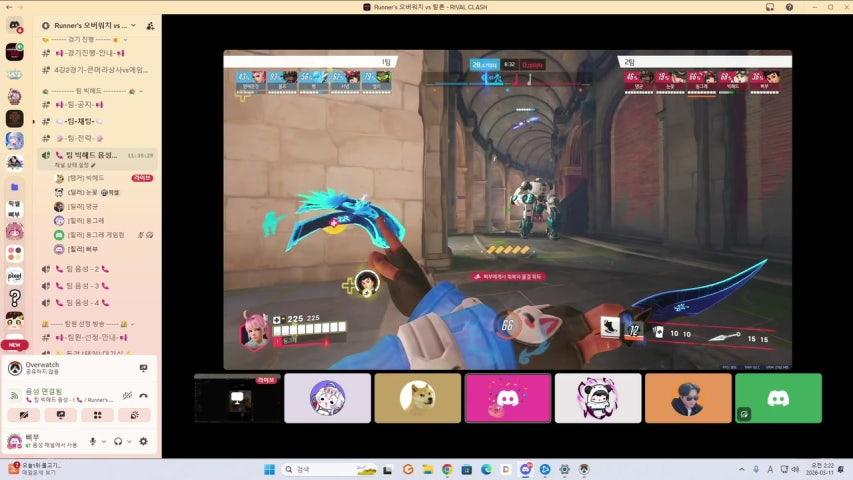Viewport: 853px width, 480px height.
Task: Share the Overwatch game screen icon
Action: coord(144,368)
